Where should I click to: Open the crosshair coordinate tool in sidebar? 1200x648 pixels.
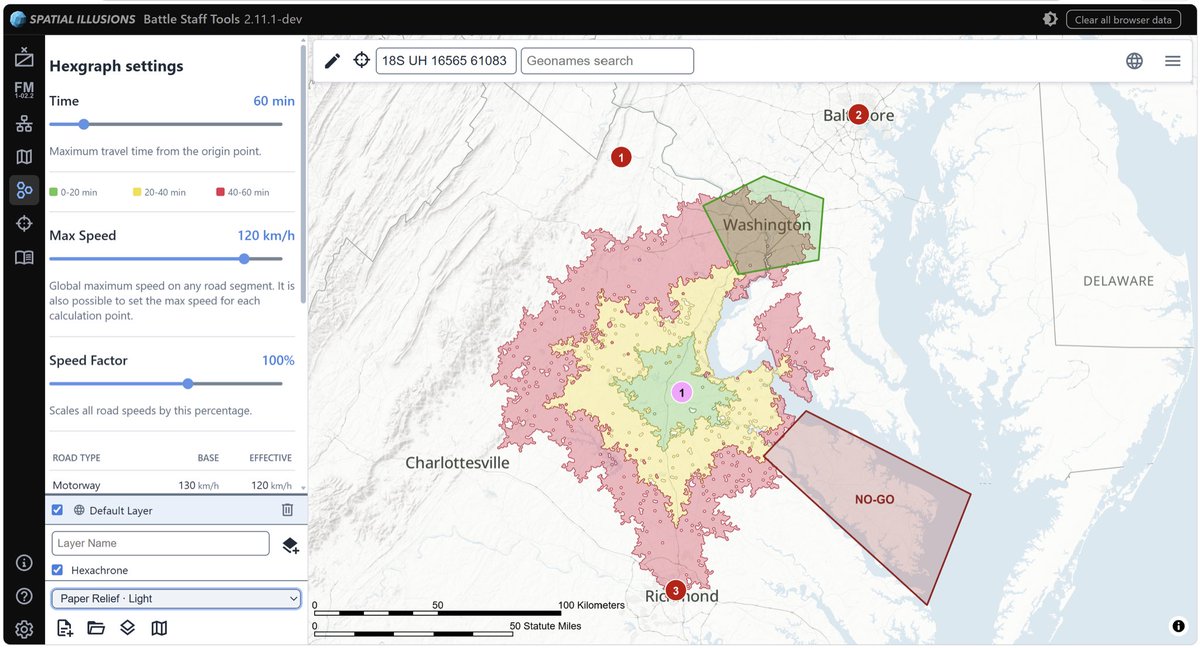click(24, 223)
